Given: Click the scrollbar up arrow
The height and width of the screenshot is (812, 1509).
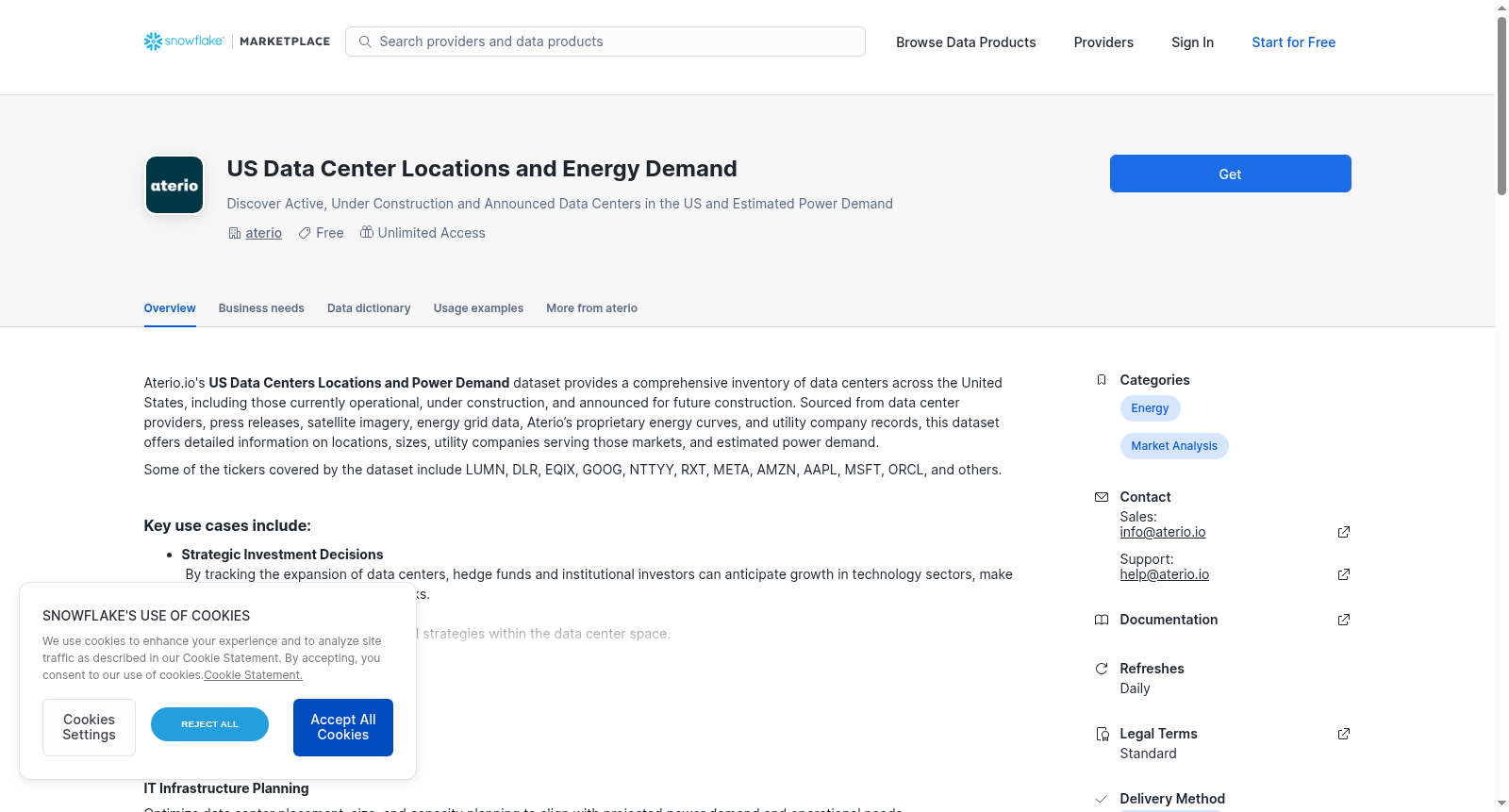Looking at the screenshot, I should pos(1501,8).
